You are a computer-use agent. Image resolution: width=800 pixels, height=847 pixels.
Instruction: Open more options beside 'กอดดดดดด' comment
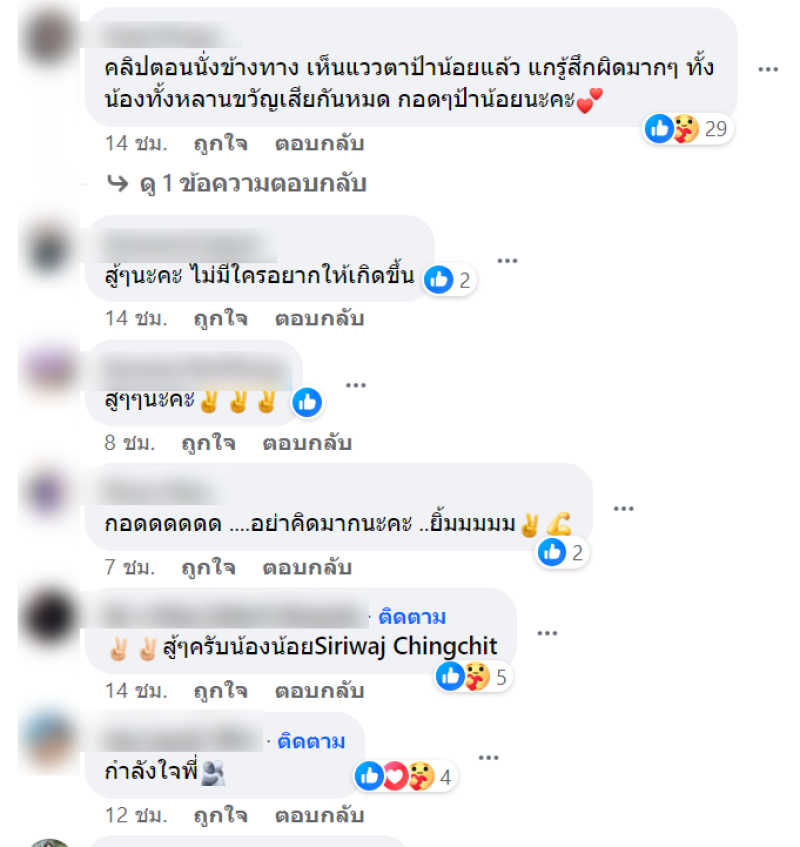click(623, 509)
